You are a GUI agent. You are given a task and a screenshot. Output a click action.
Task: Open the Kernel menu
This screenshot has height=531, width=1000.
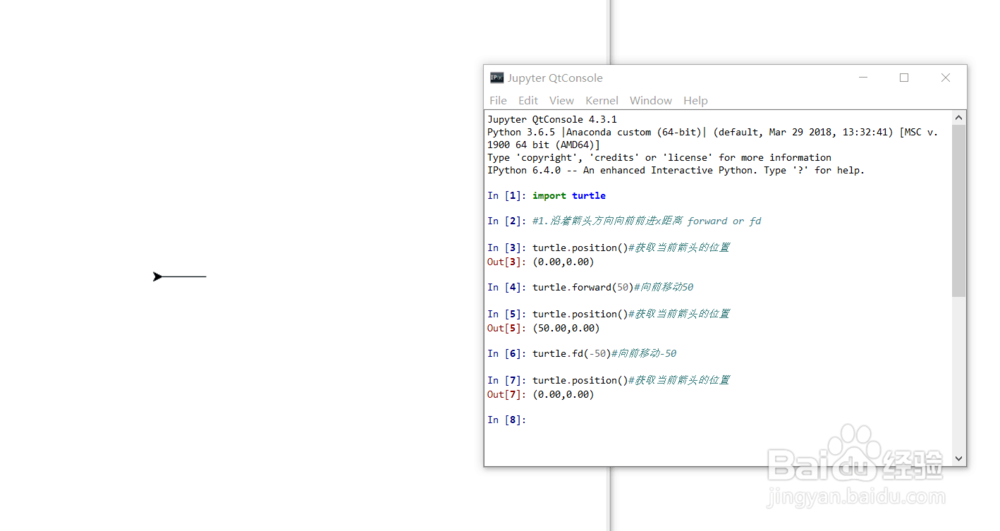click(601, 101)
